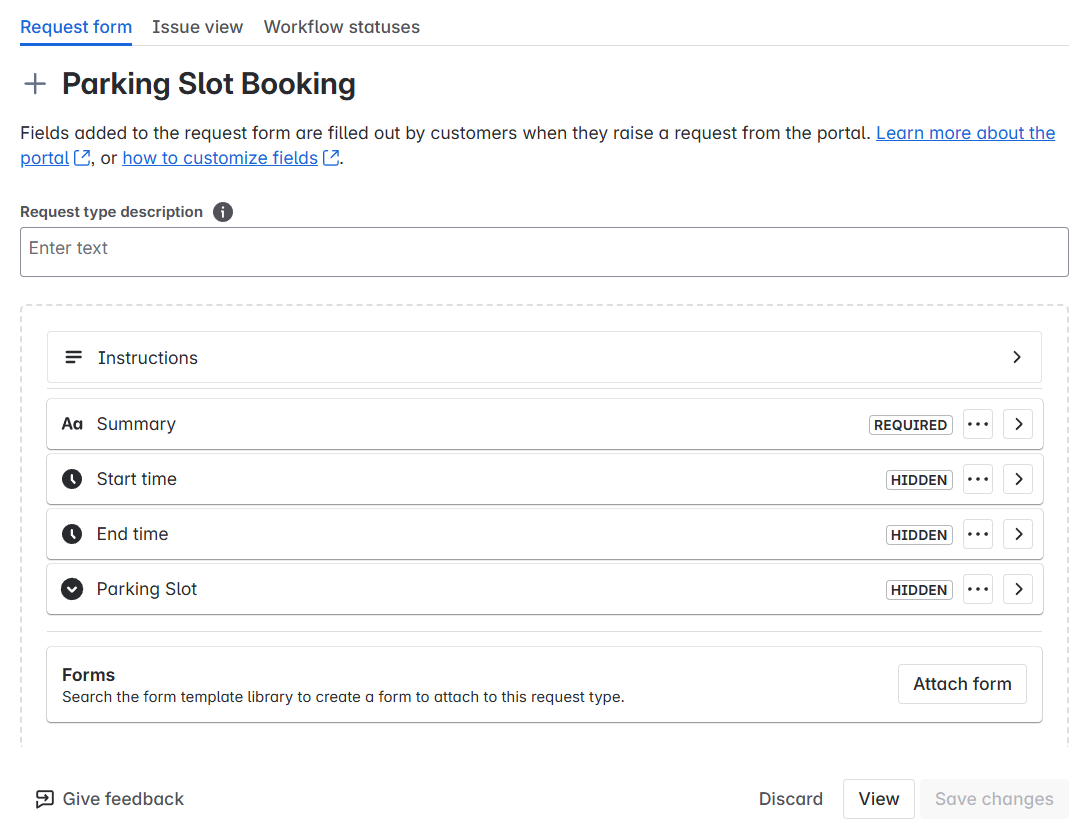This screenshot has height=837, width=1087.
Task: Click the Discard button
Action: click(x=790, y=799)
